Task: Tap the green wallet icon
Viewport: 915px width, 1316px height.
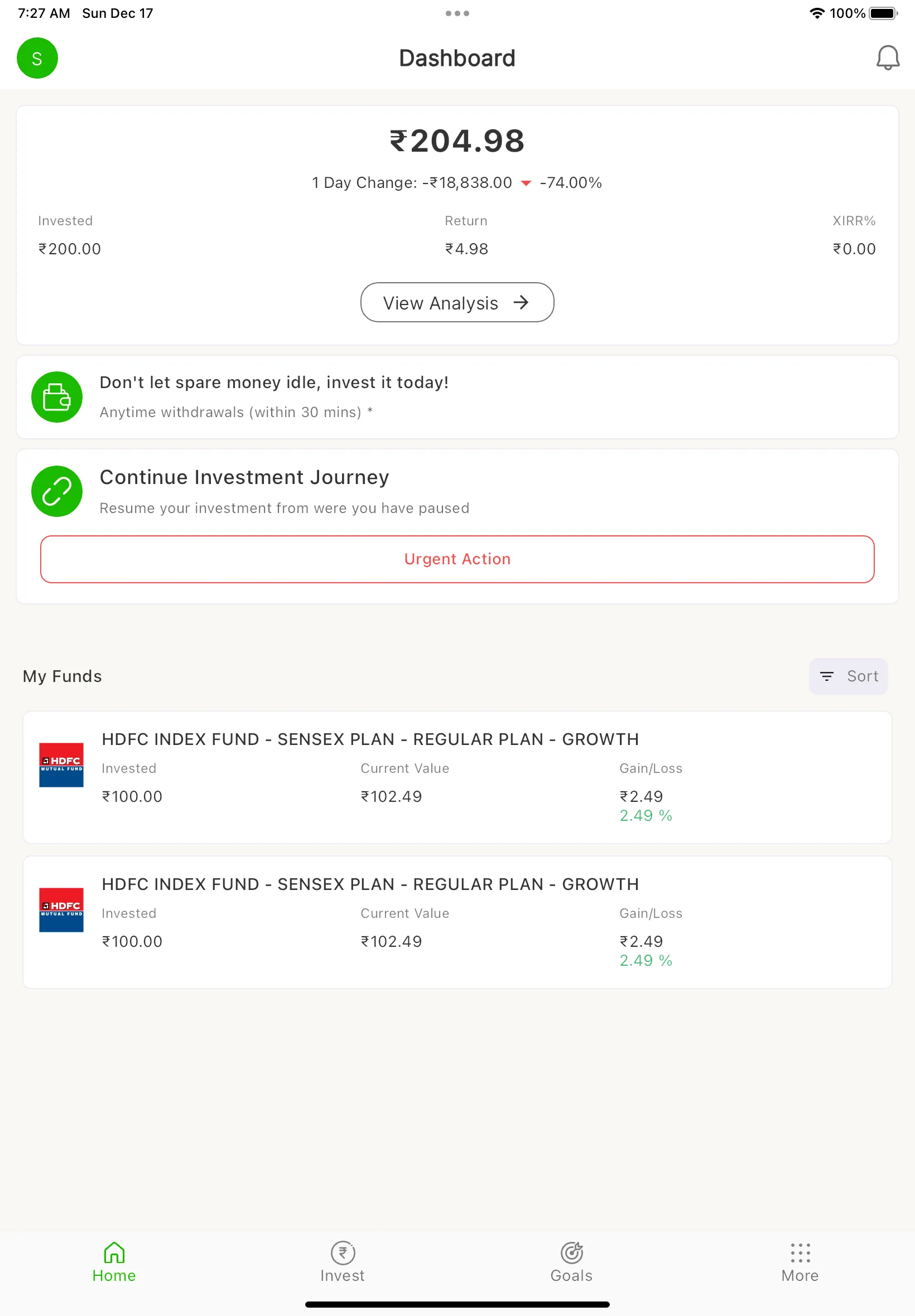Action: point(57,397)
